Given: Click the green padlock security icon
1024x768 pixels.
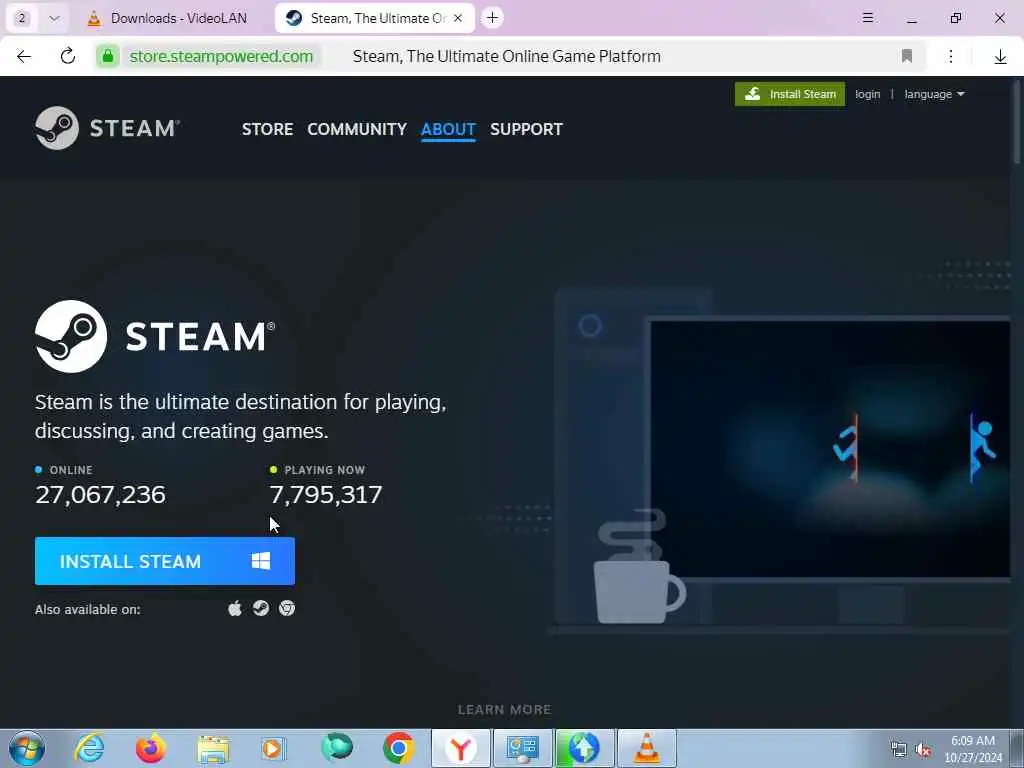Looking at the screenshot, I should [108, 56].
